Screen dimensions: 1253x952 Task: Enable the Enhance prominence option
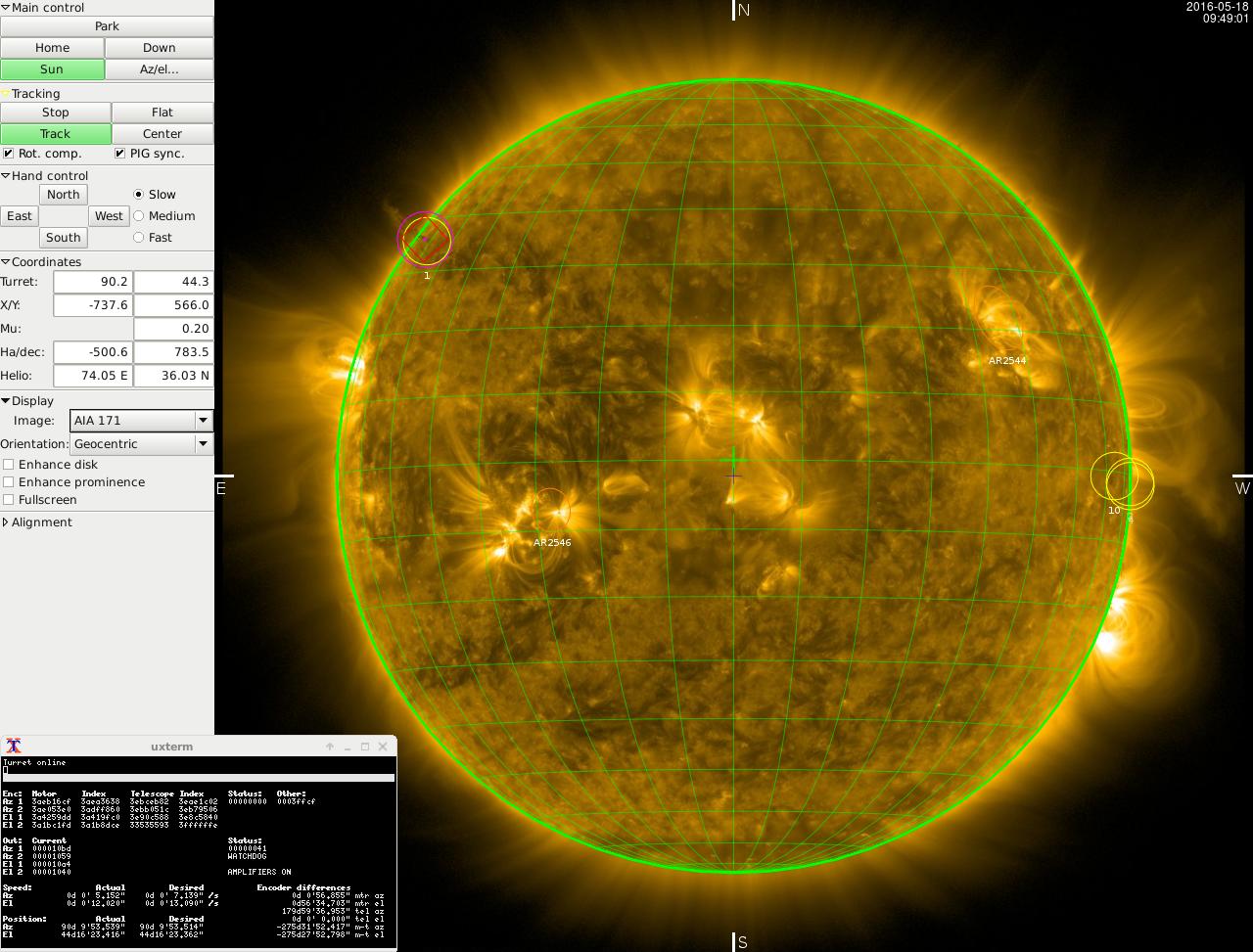(x=9, y=482)
